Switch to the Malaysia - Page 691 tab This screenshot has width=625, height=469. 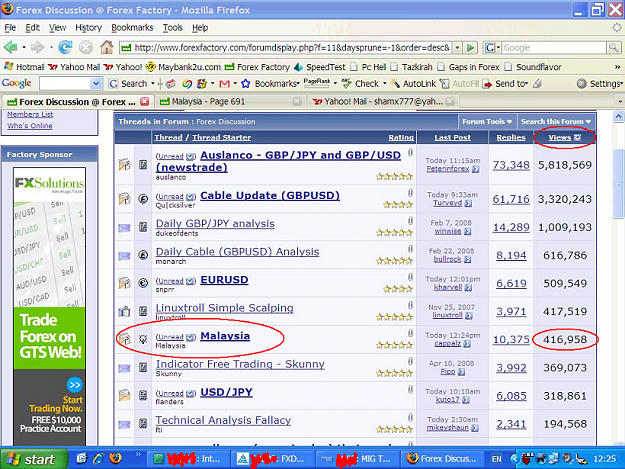point(230,102)
